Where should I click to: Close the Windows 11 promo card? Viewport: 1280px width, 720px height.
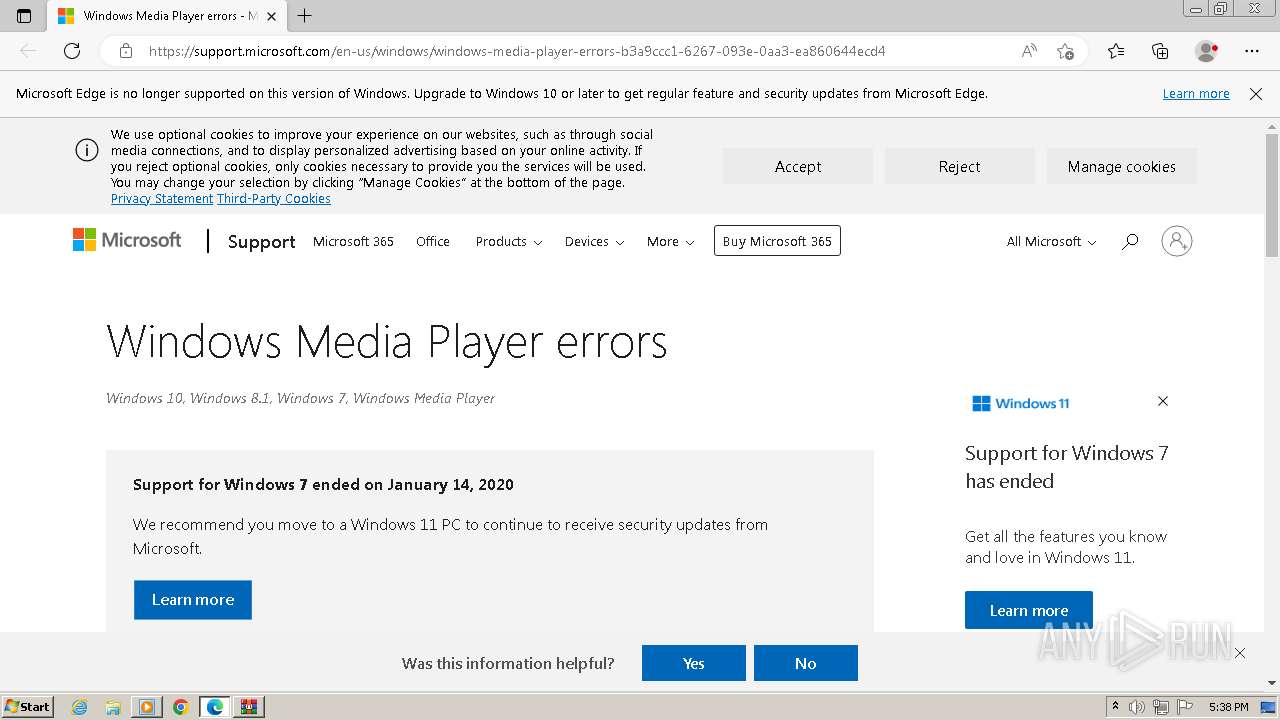1163,401
